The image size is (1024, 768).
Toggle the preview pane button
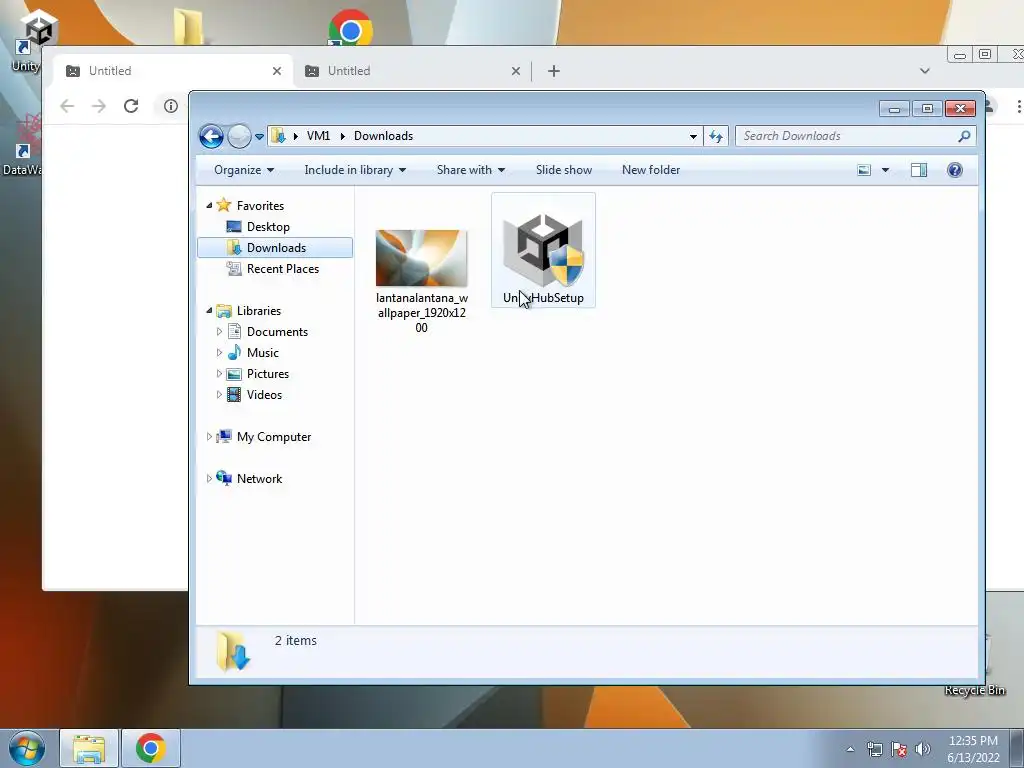[x=919, y=170]
